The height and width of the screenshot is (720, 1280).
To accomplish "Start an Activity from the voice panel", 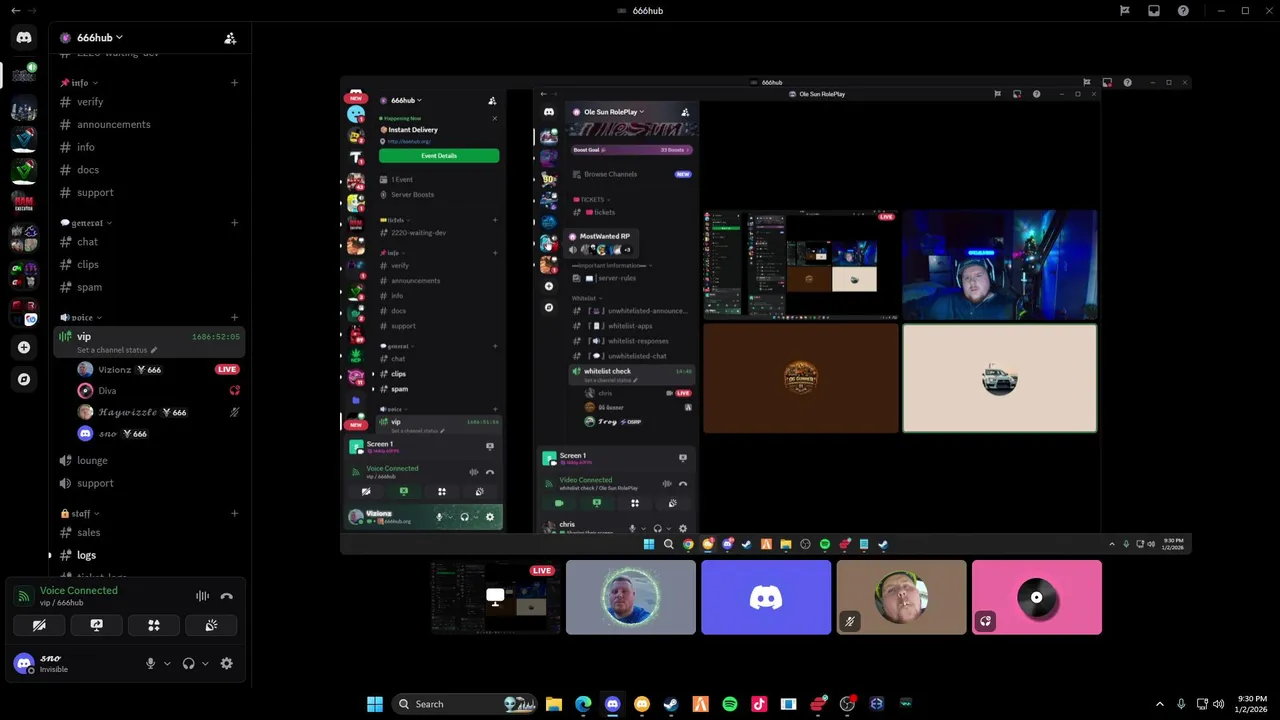I will pyautogui.click(x=154, y=625).
